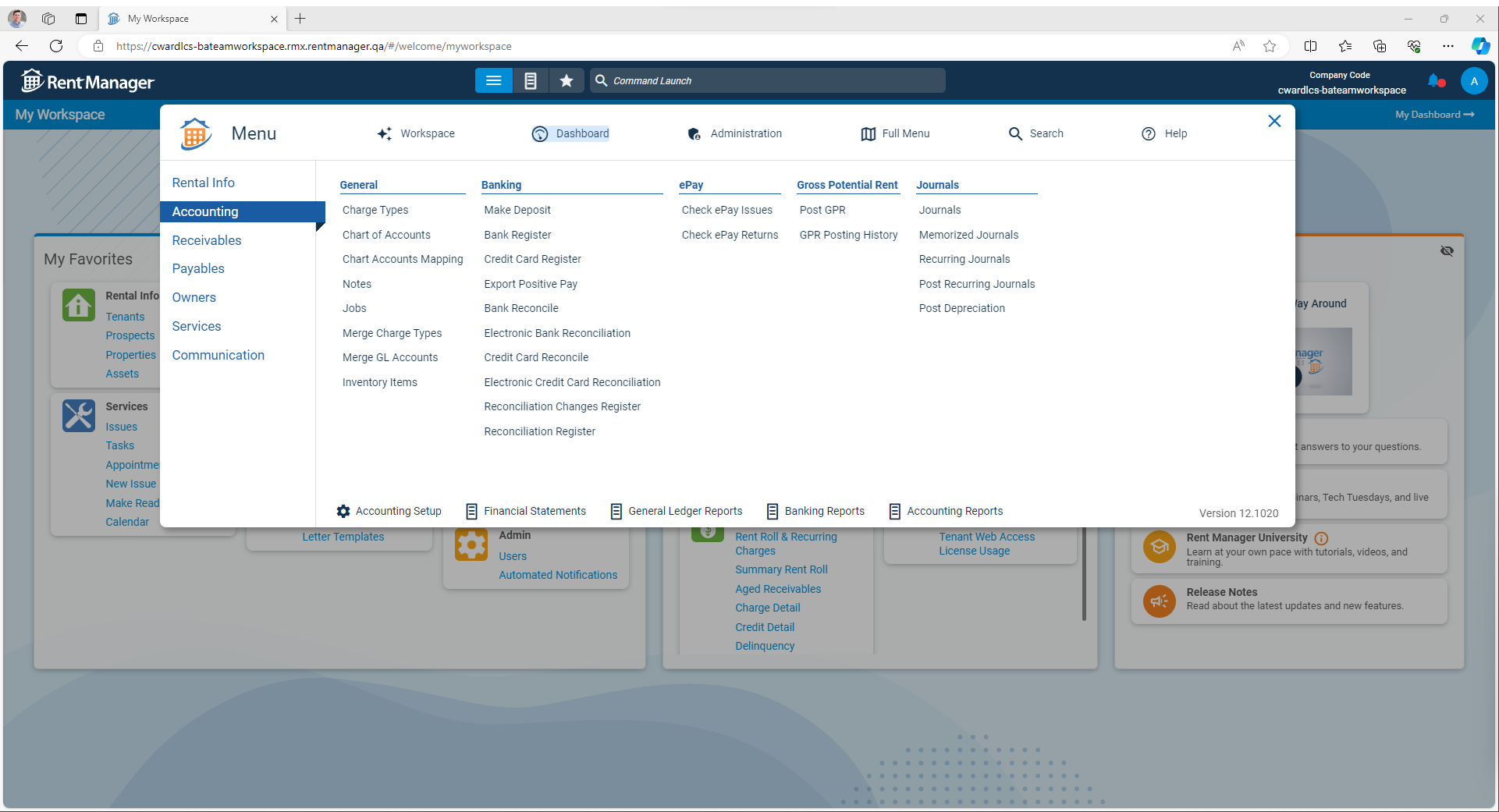Image resolution: width=1499 pixels, height=812 pixels.
Task: Click the favorites star icon in the header
Action: pos(567,80)
